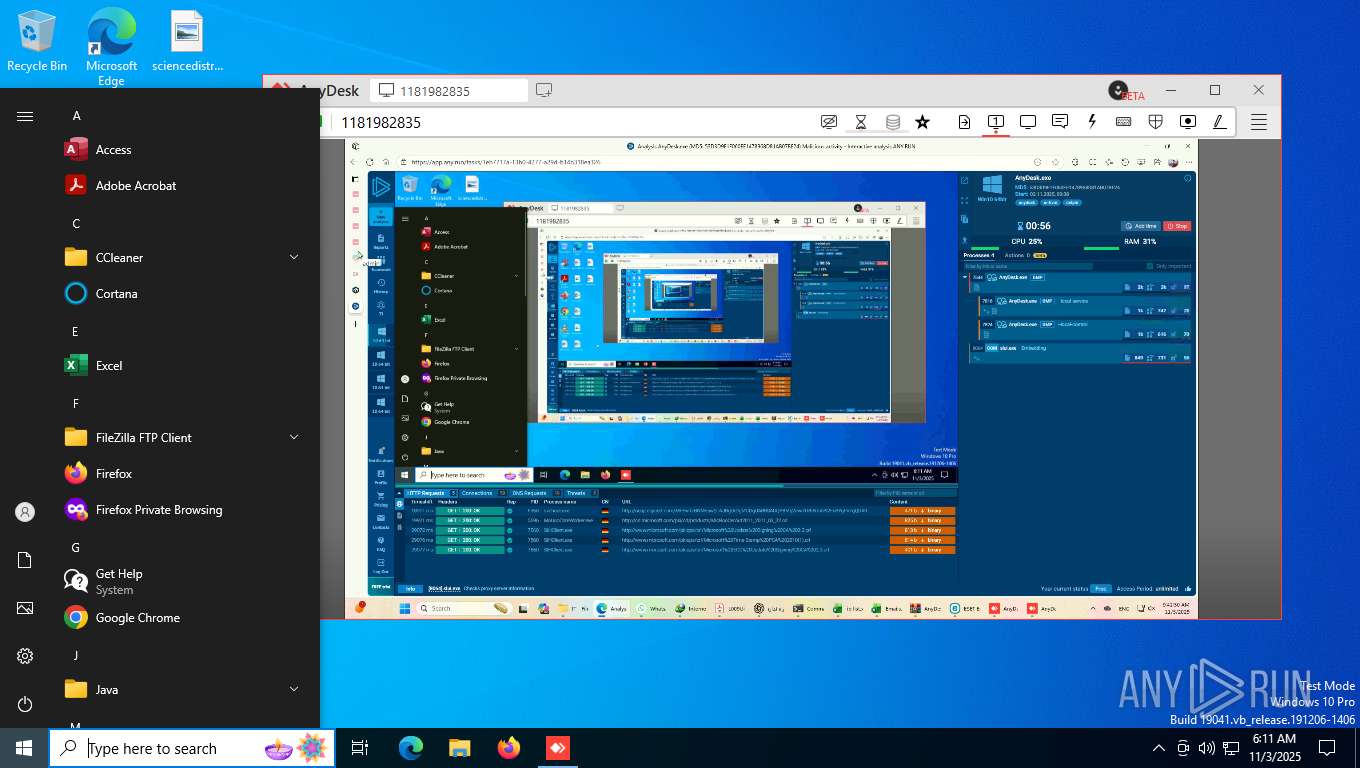
Task: Click the Windows Start button
Action: pos(24,748)
